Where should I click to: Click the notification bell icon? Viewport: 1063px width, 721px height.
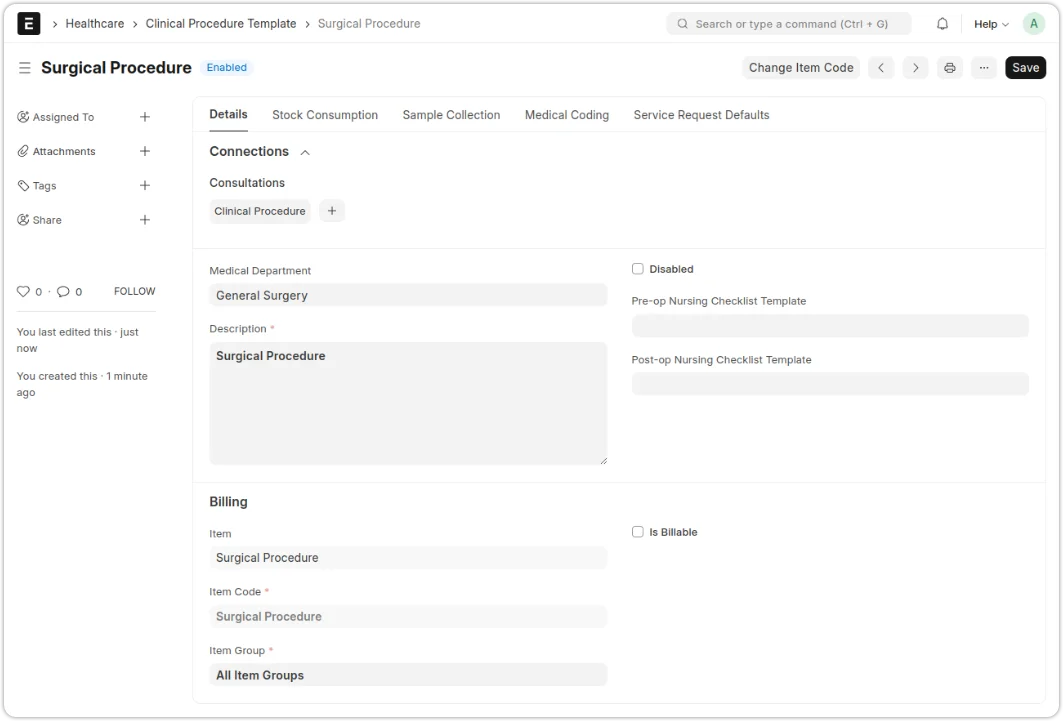click(x=942, y=24)
